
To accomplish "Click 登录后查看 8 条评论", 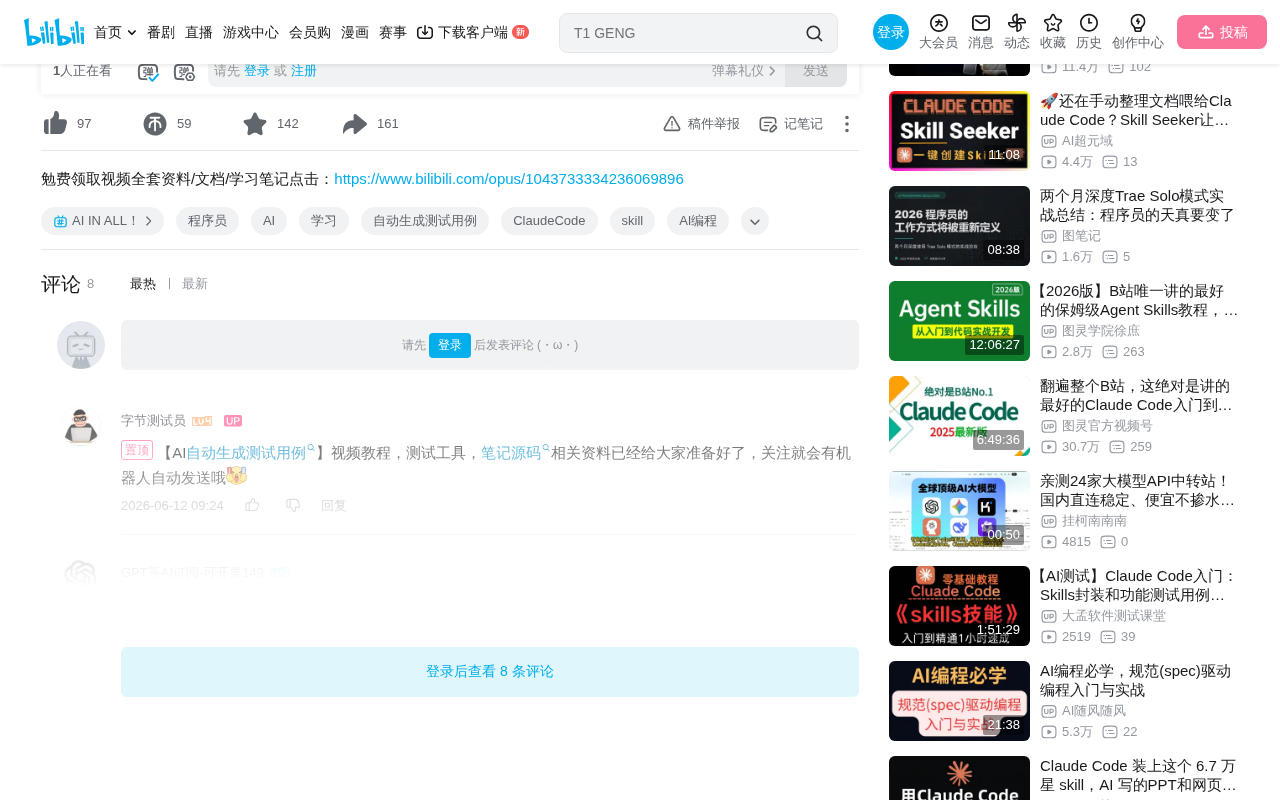I will 490,672.
